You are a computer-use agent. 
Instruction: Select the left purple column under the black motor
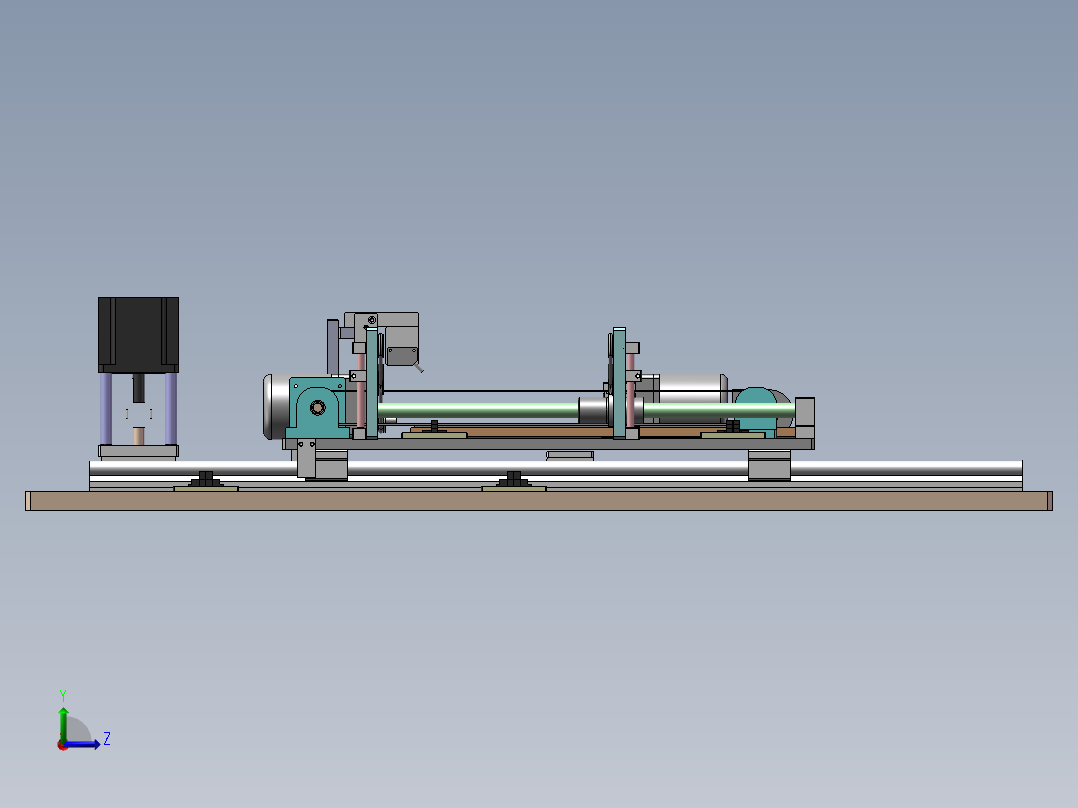pyautogui.click(x=105, y=407)
